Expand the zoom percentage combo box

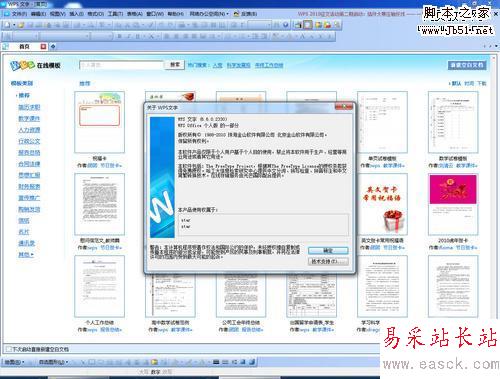tap(269, 25)
